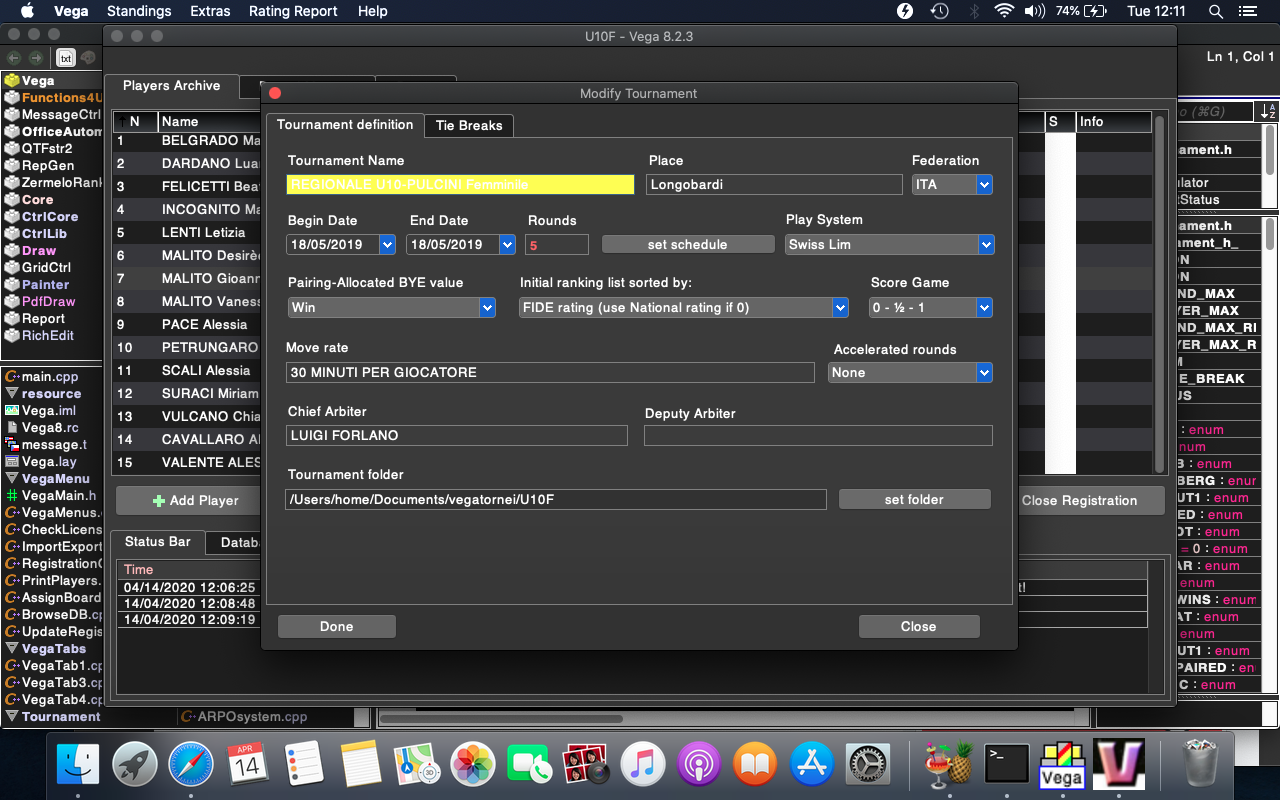Open the Pairing-Allocated BYE value dropdown
This screenshot has width=1280, height=800.
tap(391, 308)
